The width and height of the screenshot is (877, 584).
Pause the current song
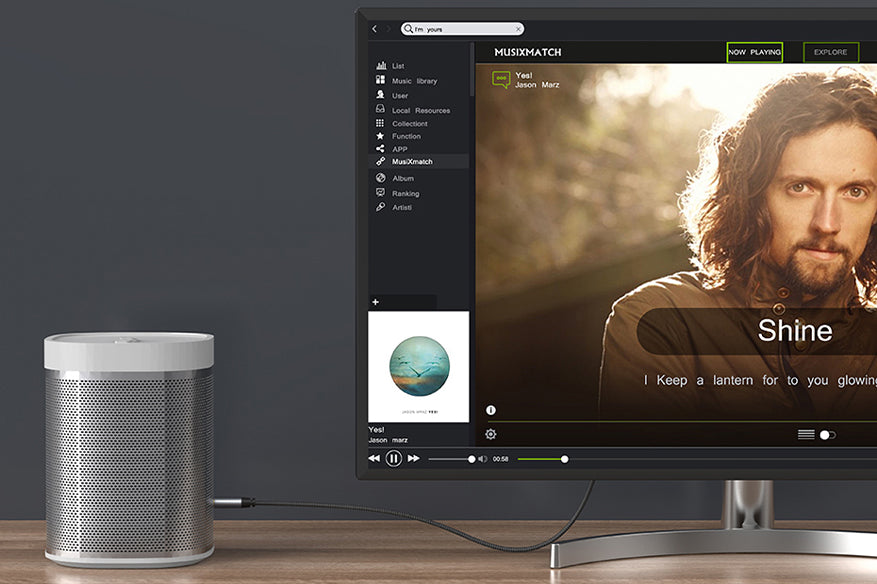[393, 458]
